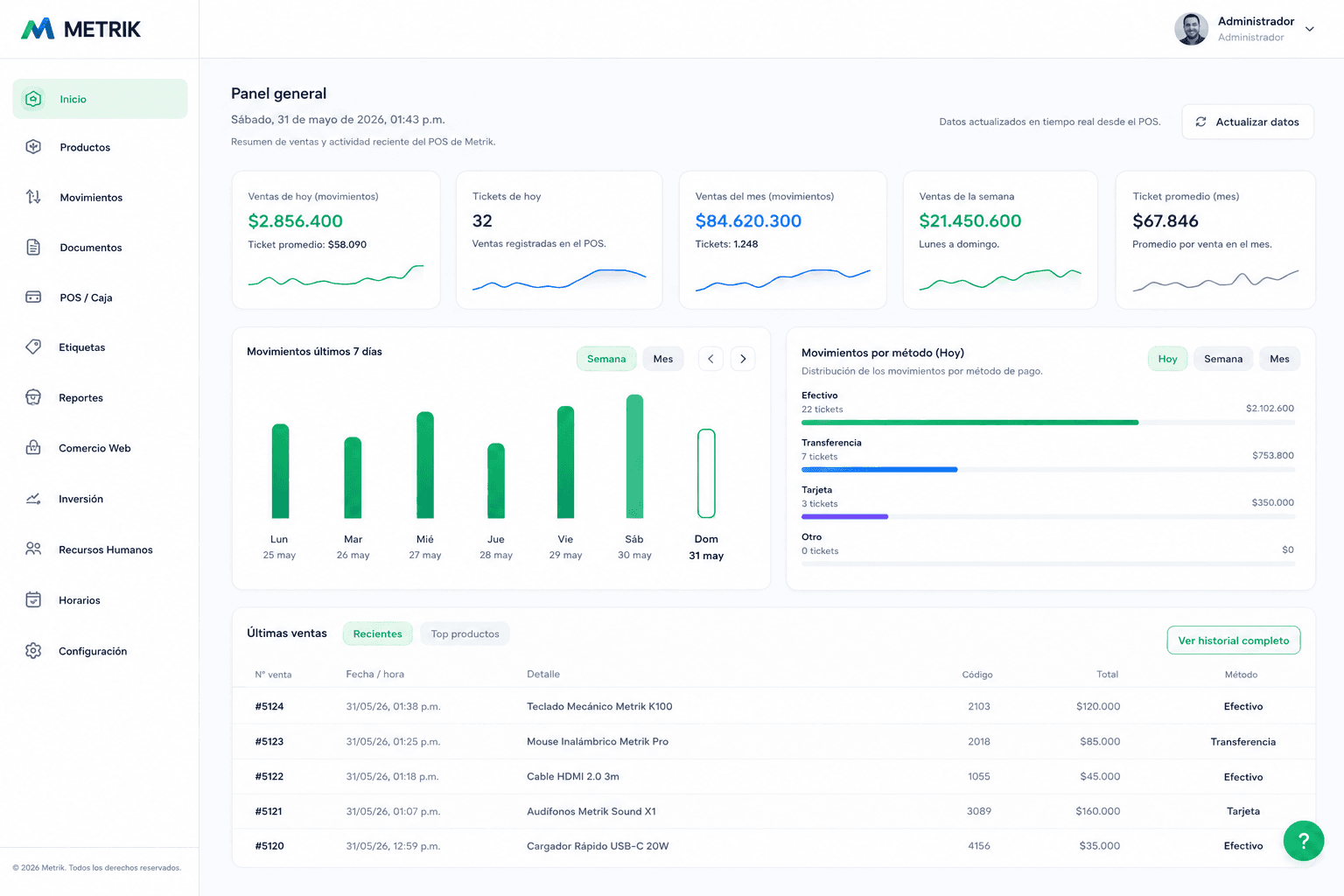Click sale number #5121
The width and height of the screenshot is (1344, 896).
[x=269, y=811]
